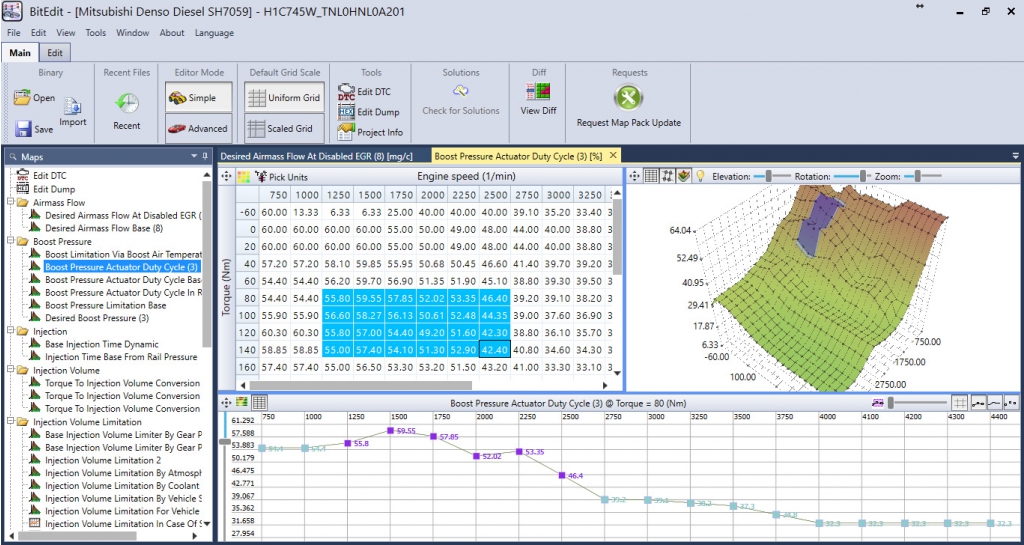Click the table color heatmap icon

[244, 176]
